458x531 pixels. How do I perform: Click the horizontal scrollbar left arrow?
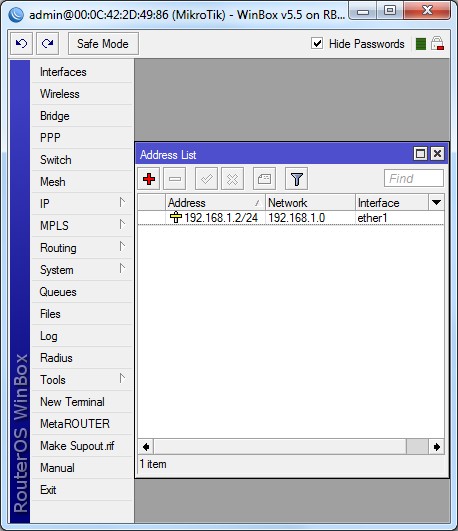pyautogui.click(x=146, y=447)
